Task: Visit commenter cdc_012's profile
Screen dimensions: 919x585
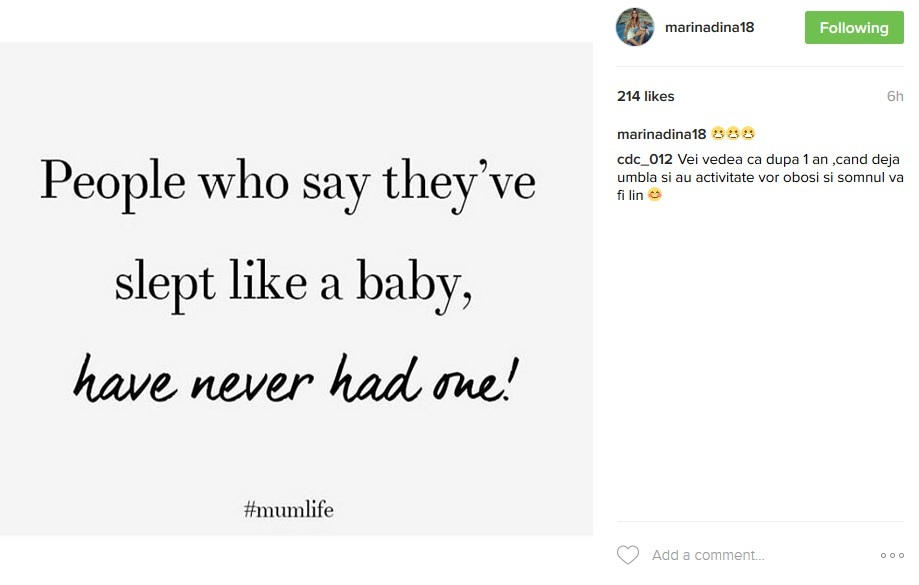Action: 644,159
